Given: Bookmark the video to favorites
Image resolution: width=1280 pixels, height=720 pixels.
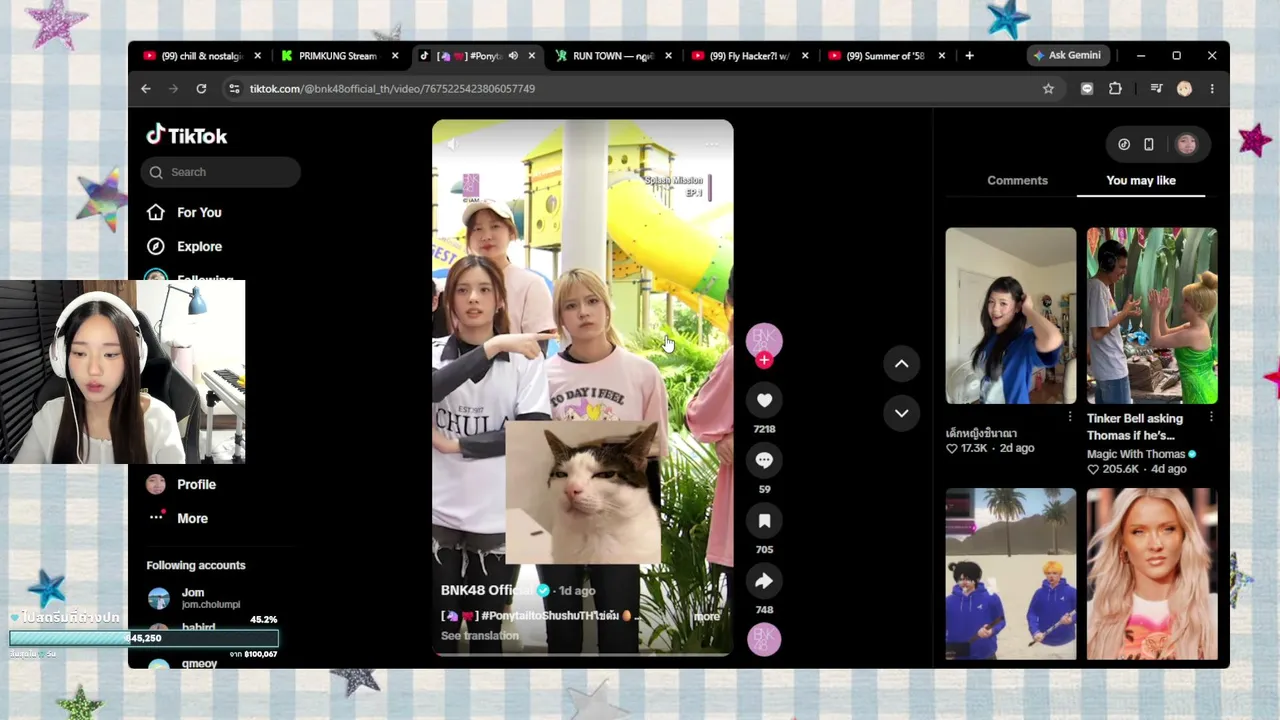Looking at the screenshot, I should pyautogui.click(x=764, y=520).
